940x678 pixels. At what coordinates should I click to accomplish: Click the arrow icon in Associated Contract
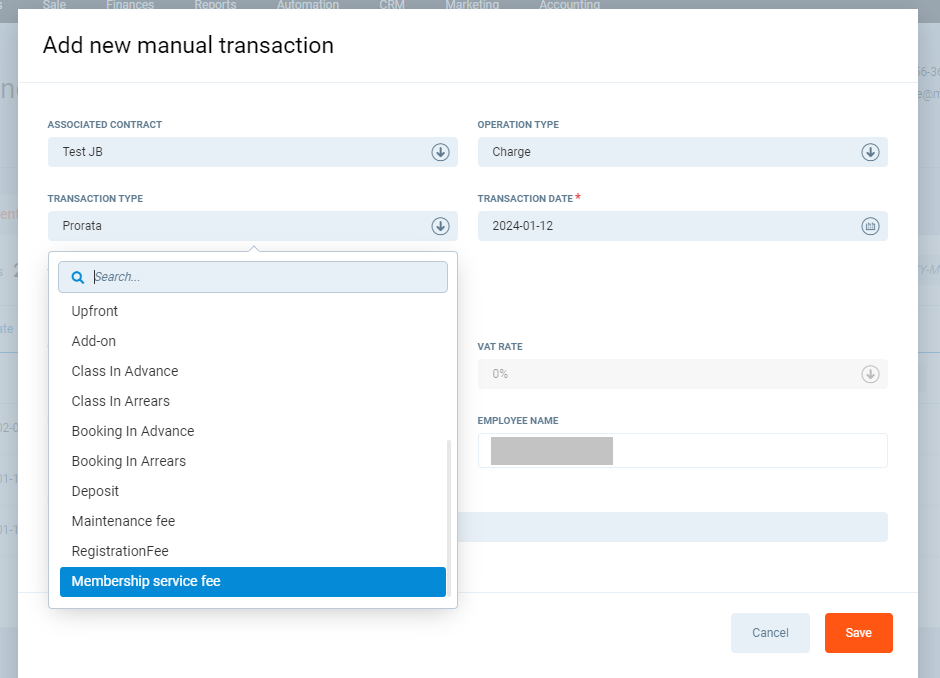pos(440,152)
